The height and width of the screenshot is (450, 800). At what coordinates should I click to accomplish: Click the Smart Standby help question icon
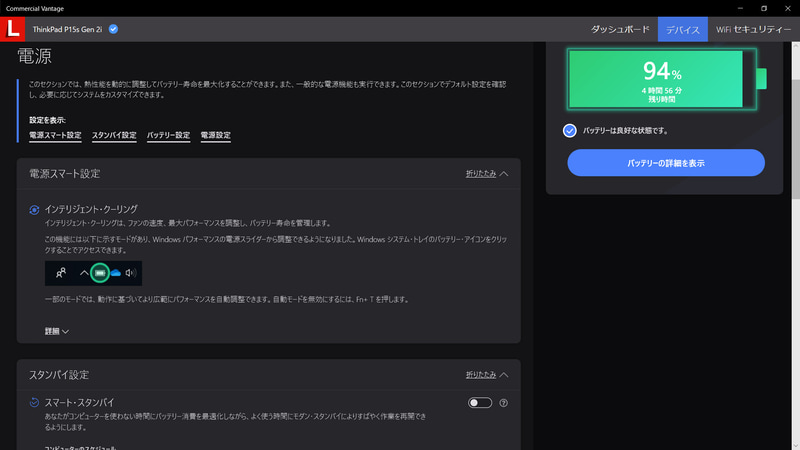pos(504,403)
